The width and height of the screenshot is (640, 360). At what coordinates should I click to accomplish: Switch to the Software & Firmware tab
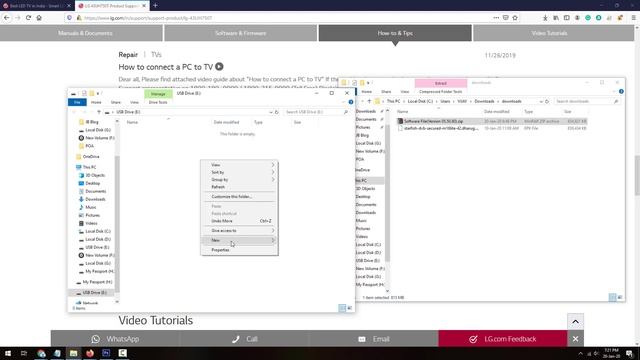click(x=240, y=33)
